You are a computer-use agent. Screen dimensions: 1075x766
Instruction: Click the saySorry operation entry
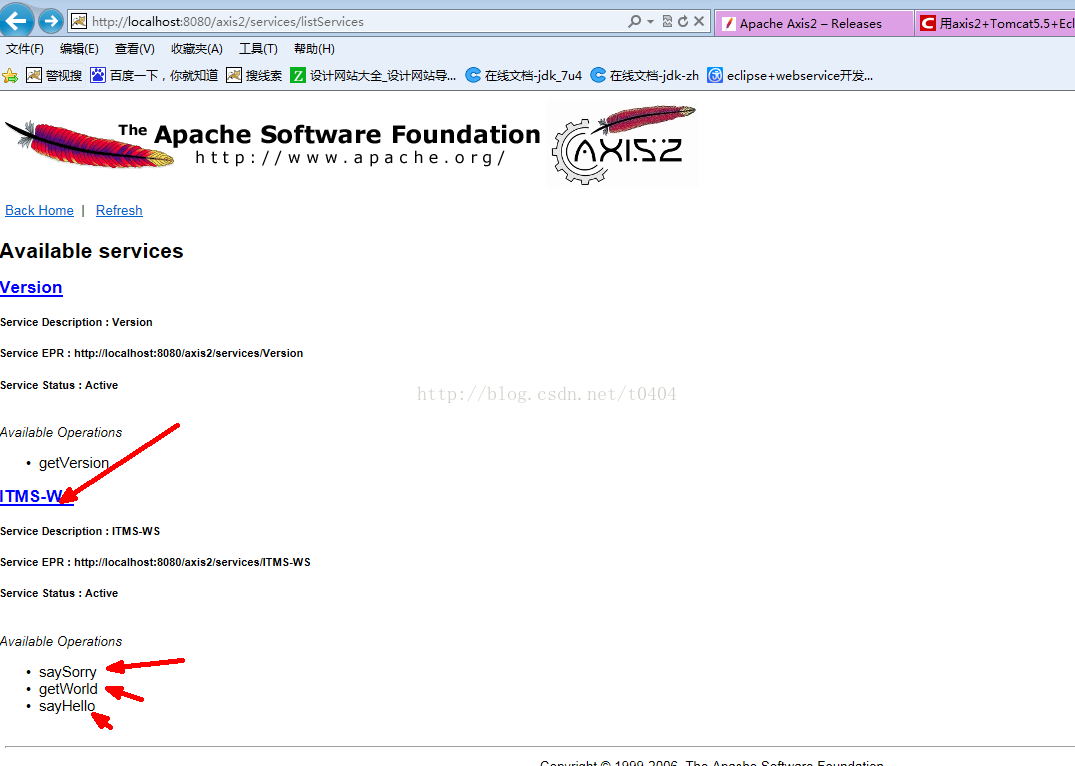[x=67, y=672]
